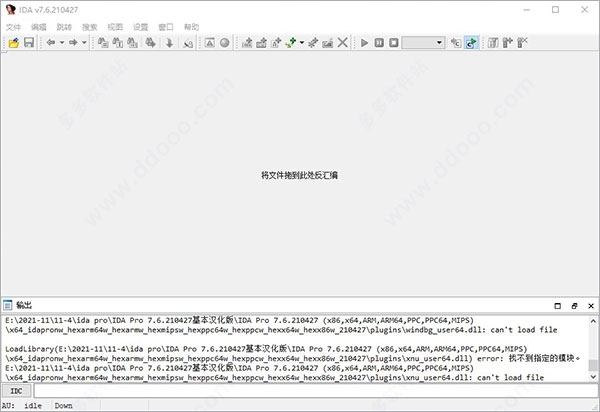Image resolution: width=600 pixels, height=412 pixels.
Task: Click first plus-marked icon after circle
Action: coord(247,42)
